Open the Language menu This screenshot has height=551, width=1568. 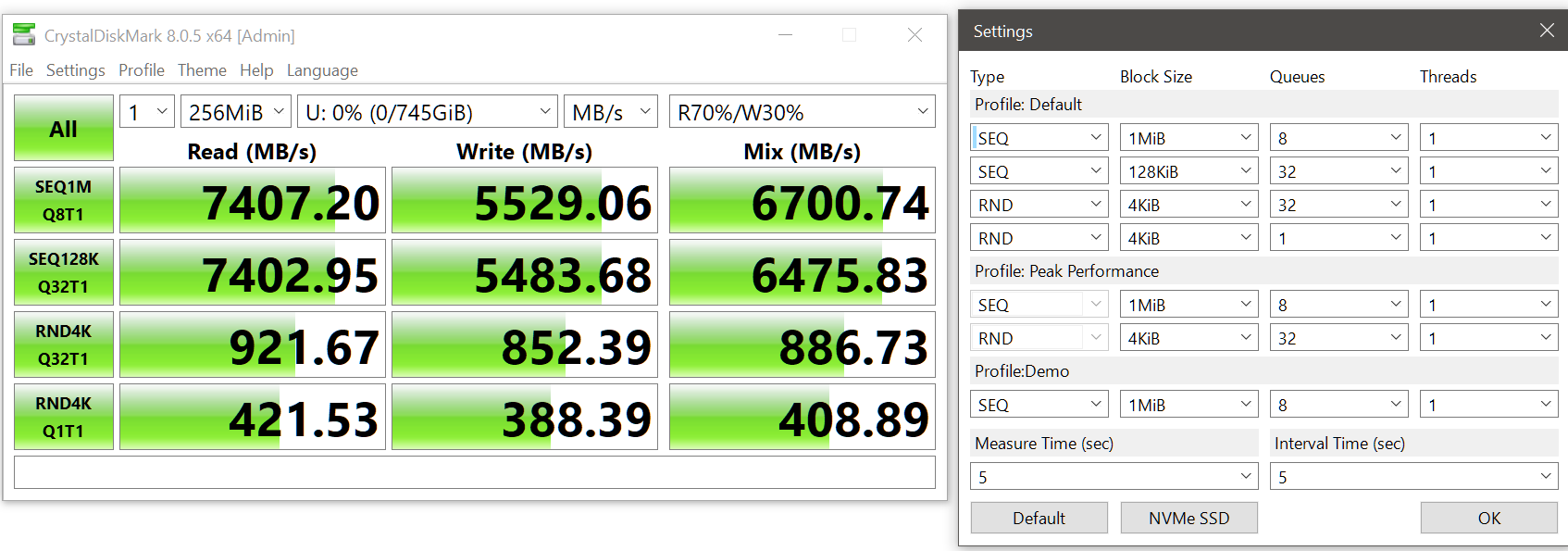click(322, 70)
